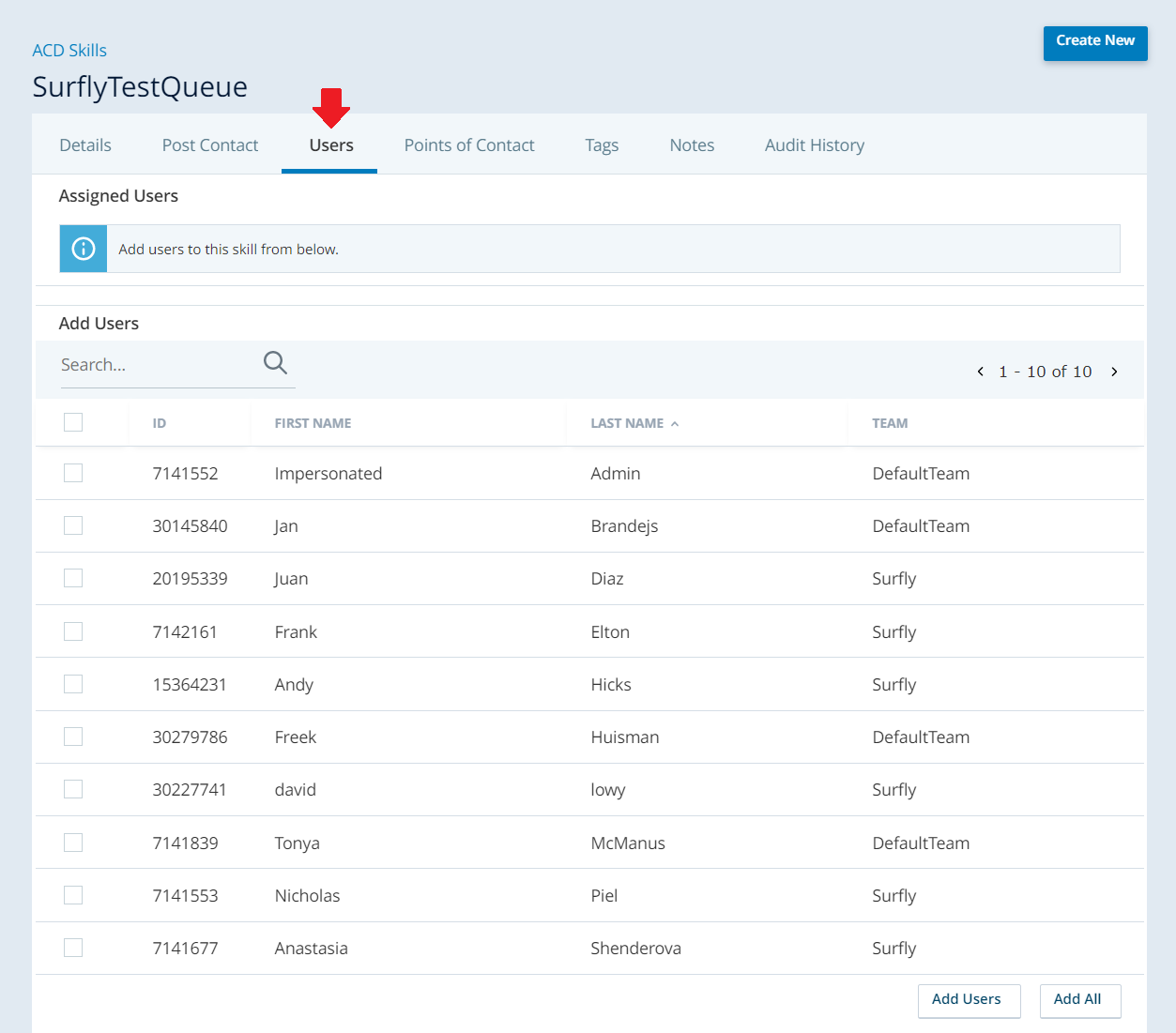Select checkbox for Anastasia Shenderova
The width and height of the screenshot is (1176, 1033).
pyautogui.click(x=73, y=948)
